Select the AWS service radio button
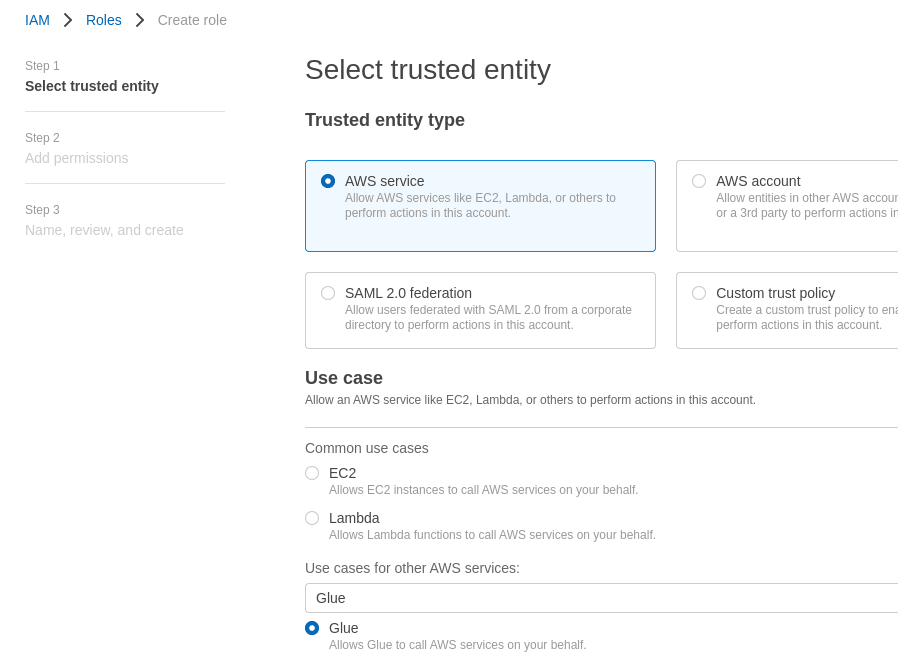Viewport: 898px width, 666px height. pyautogui.click(x=328, y=181)
